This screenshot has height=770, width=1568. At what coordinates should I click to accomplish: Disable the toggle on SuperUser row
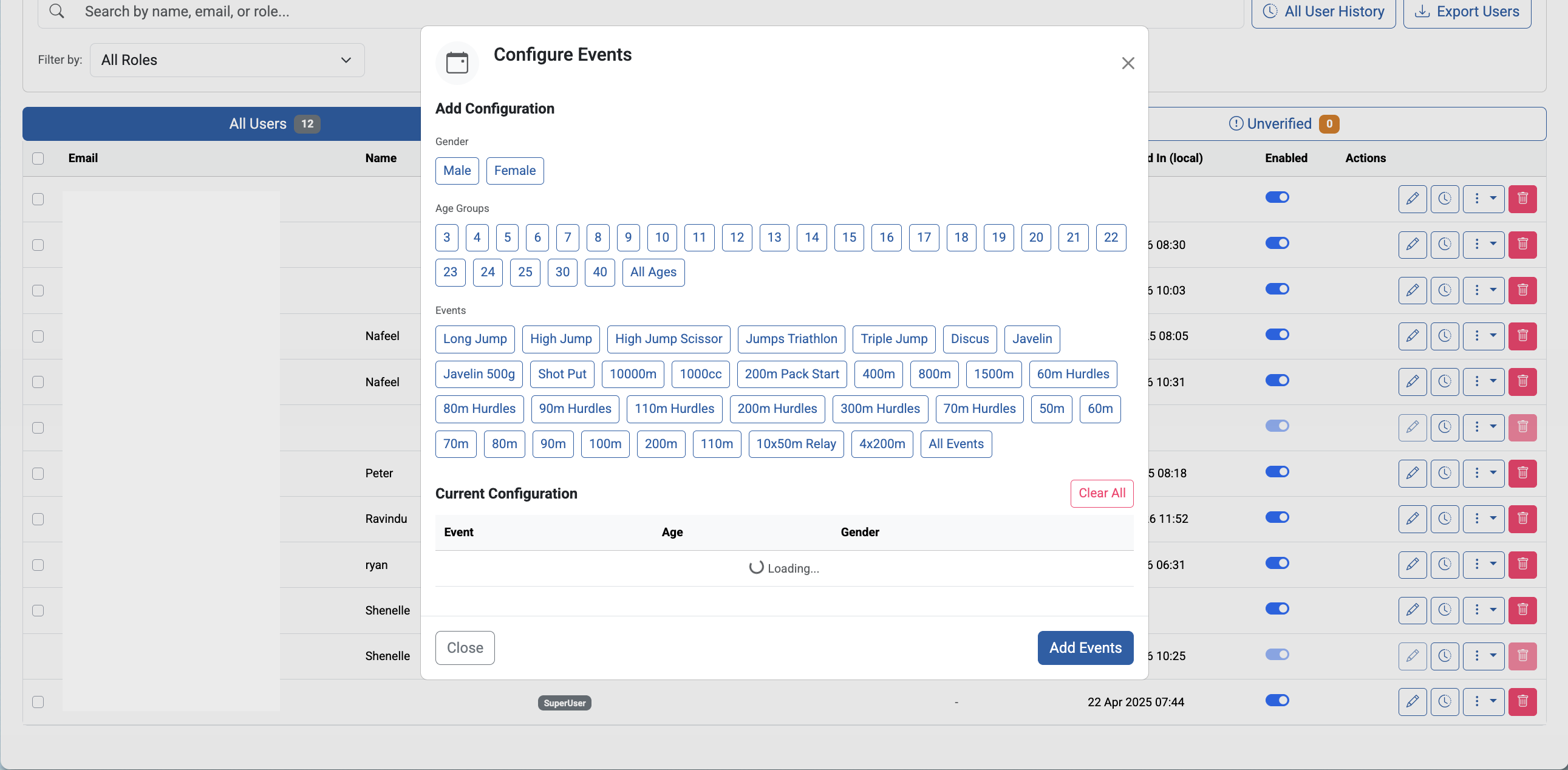[1277, 700]
